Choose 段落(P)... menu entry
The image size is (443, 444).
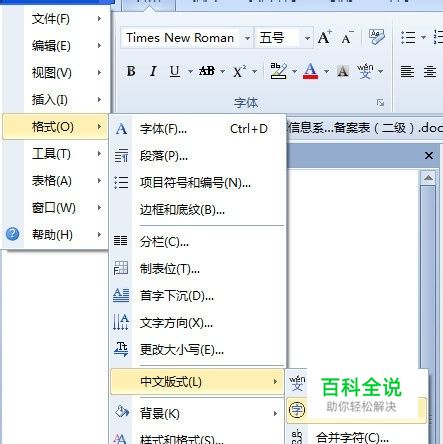coord(198,156)
